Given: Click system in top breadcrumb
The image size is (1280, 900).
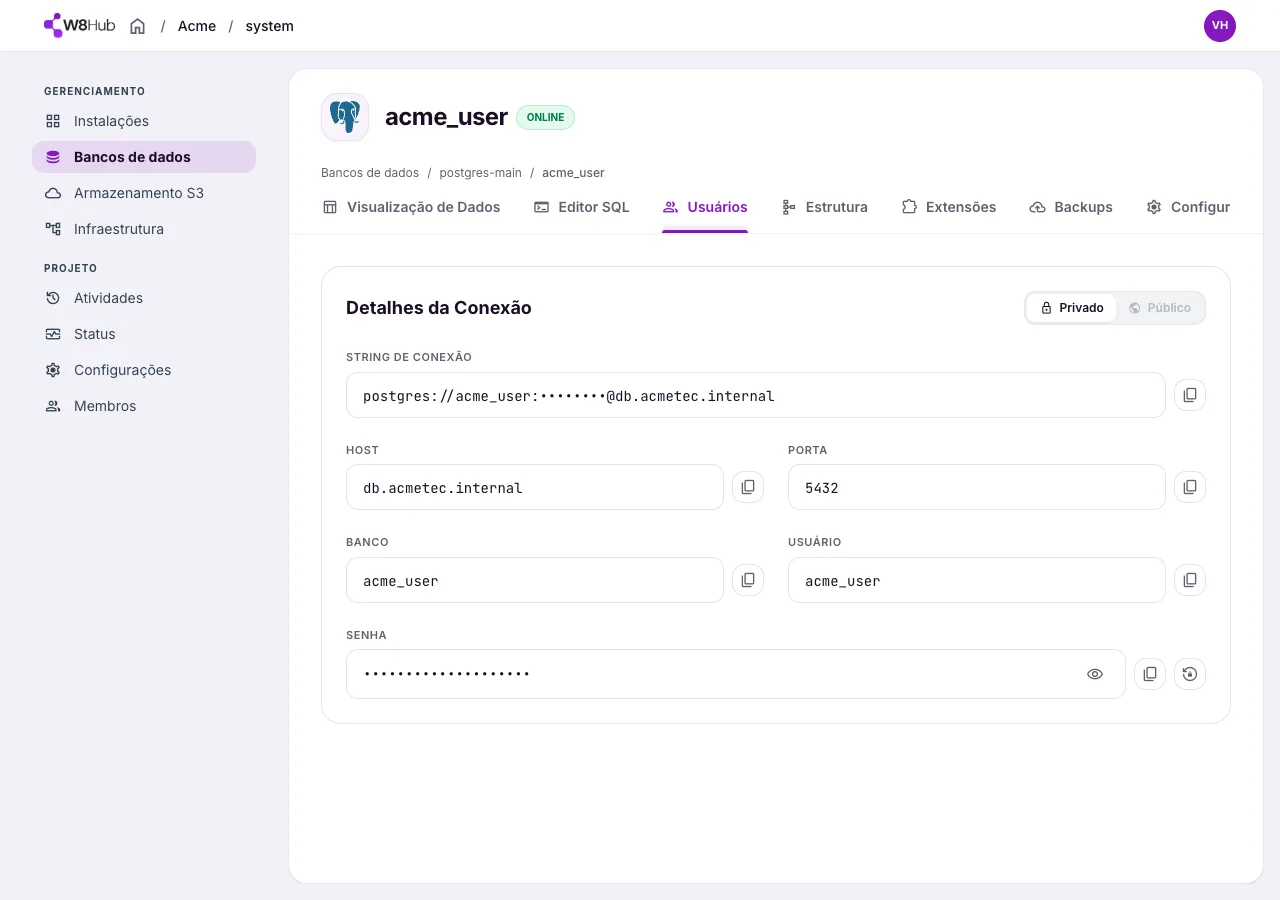Looking at the screenshot, I should pos(269,26).
